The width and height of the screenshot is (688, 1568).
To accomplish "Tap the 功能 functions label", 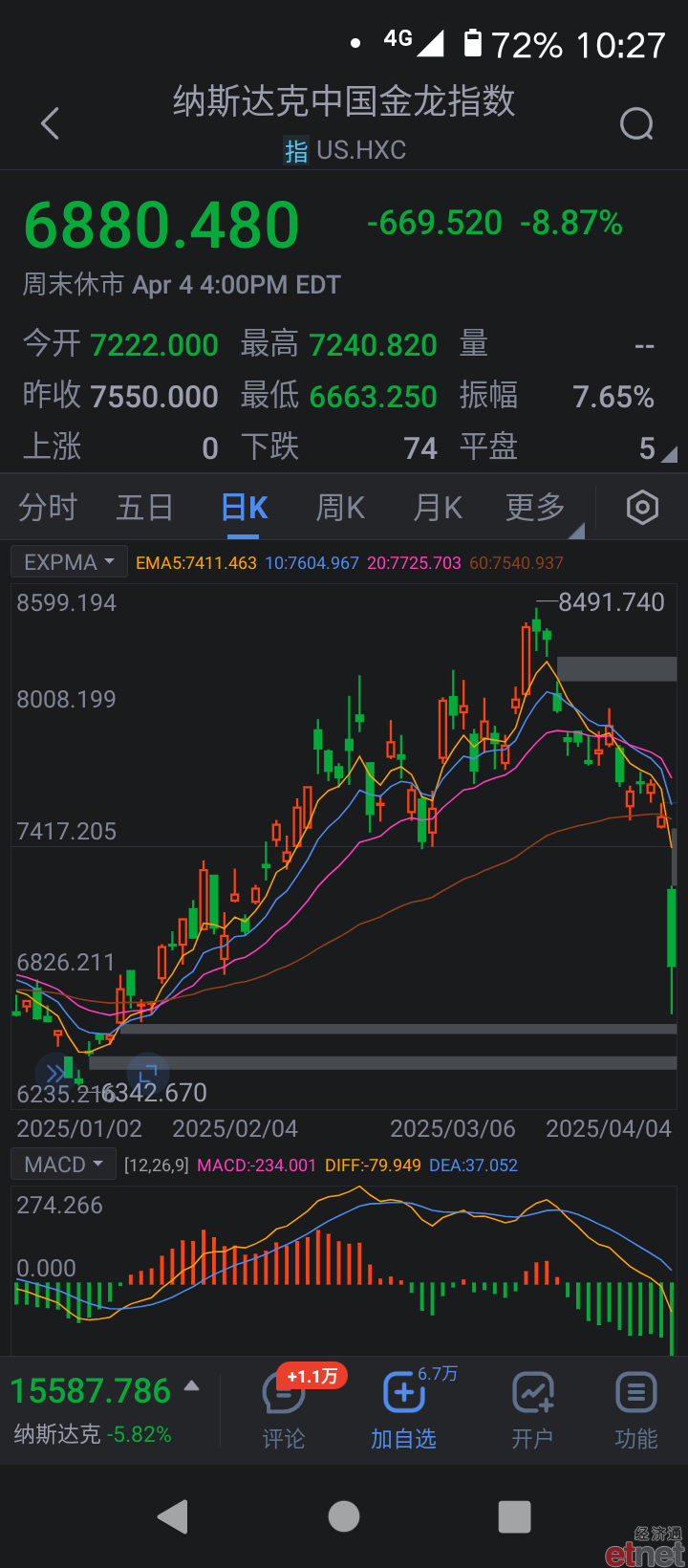I will [635, 1439].
